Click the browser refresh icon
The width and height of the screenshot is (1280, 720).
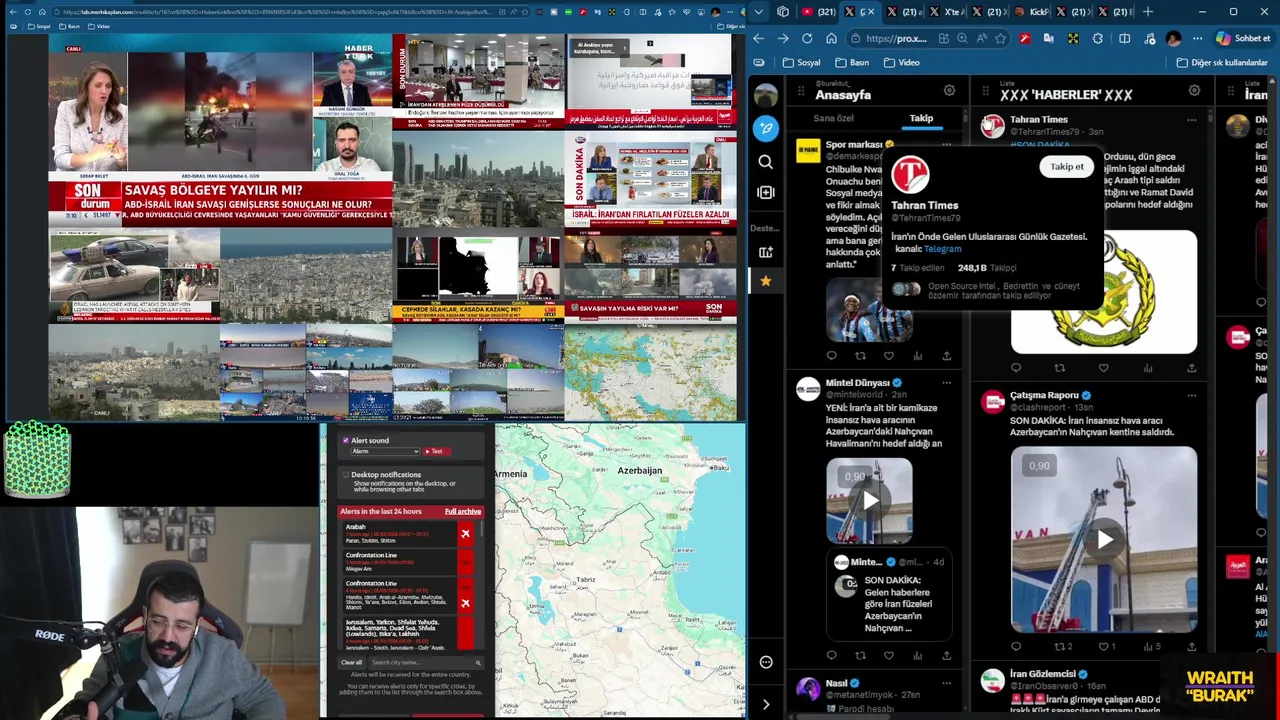coord(807,38)
